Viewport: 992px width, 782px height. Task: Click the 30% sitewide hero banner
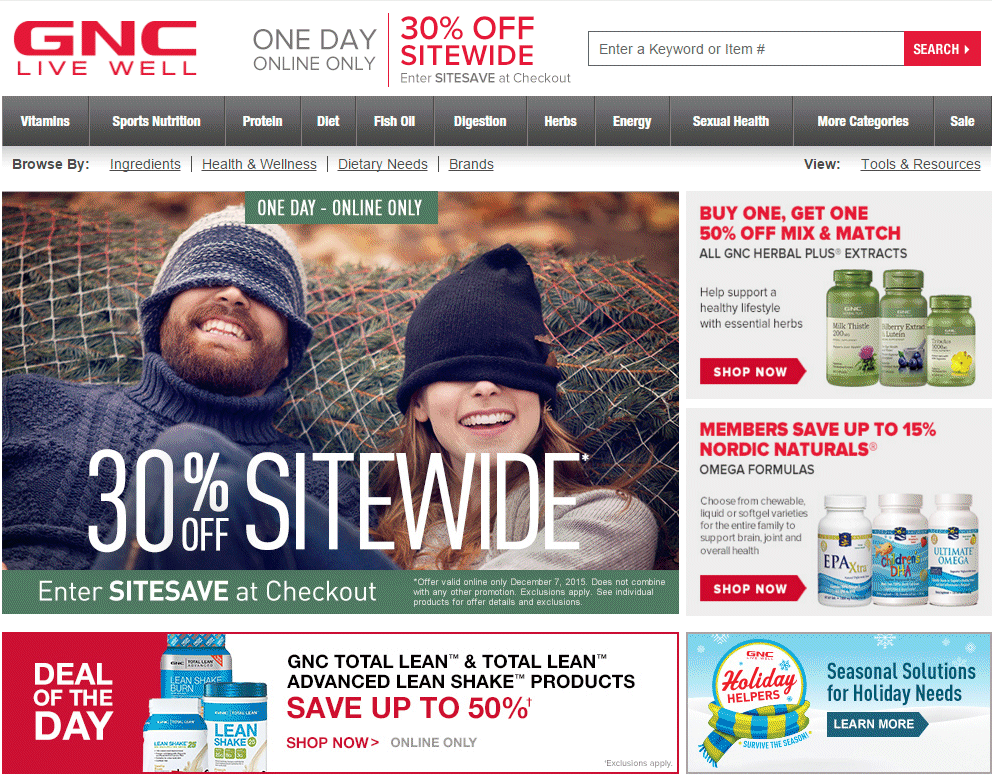[x=340, y=403]
